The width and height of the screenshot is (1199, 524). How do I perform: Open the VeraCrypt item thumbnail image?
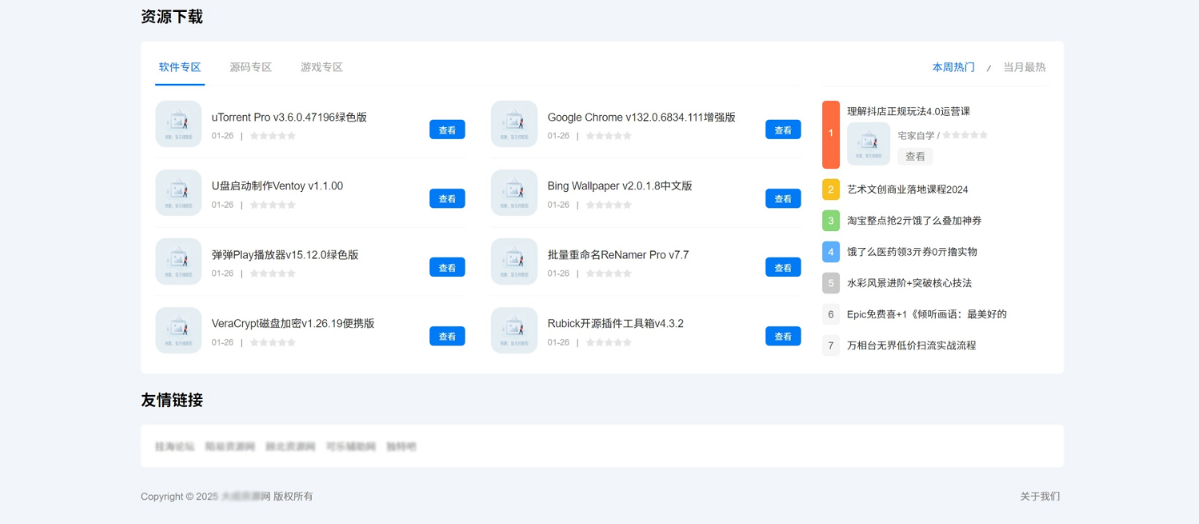(x=178, y=330)
